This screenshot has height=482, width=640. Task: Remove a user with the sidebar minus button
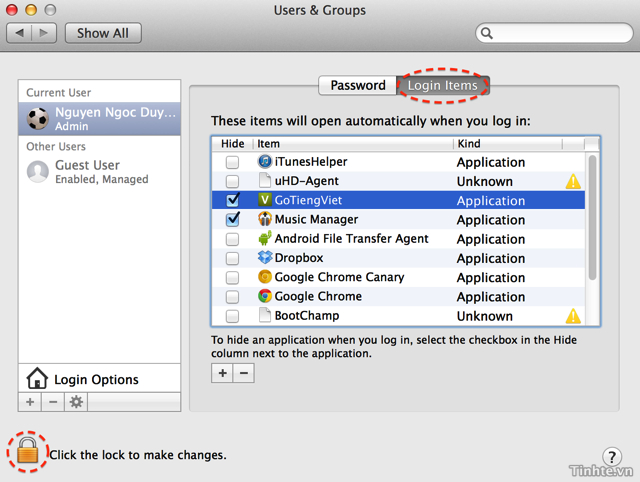point(53,402)
